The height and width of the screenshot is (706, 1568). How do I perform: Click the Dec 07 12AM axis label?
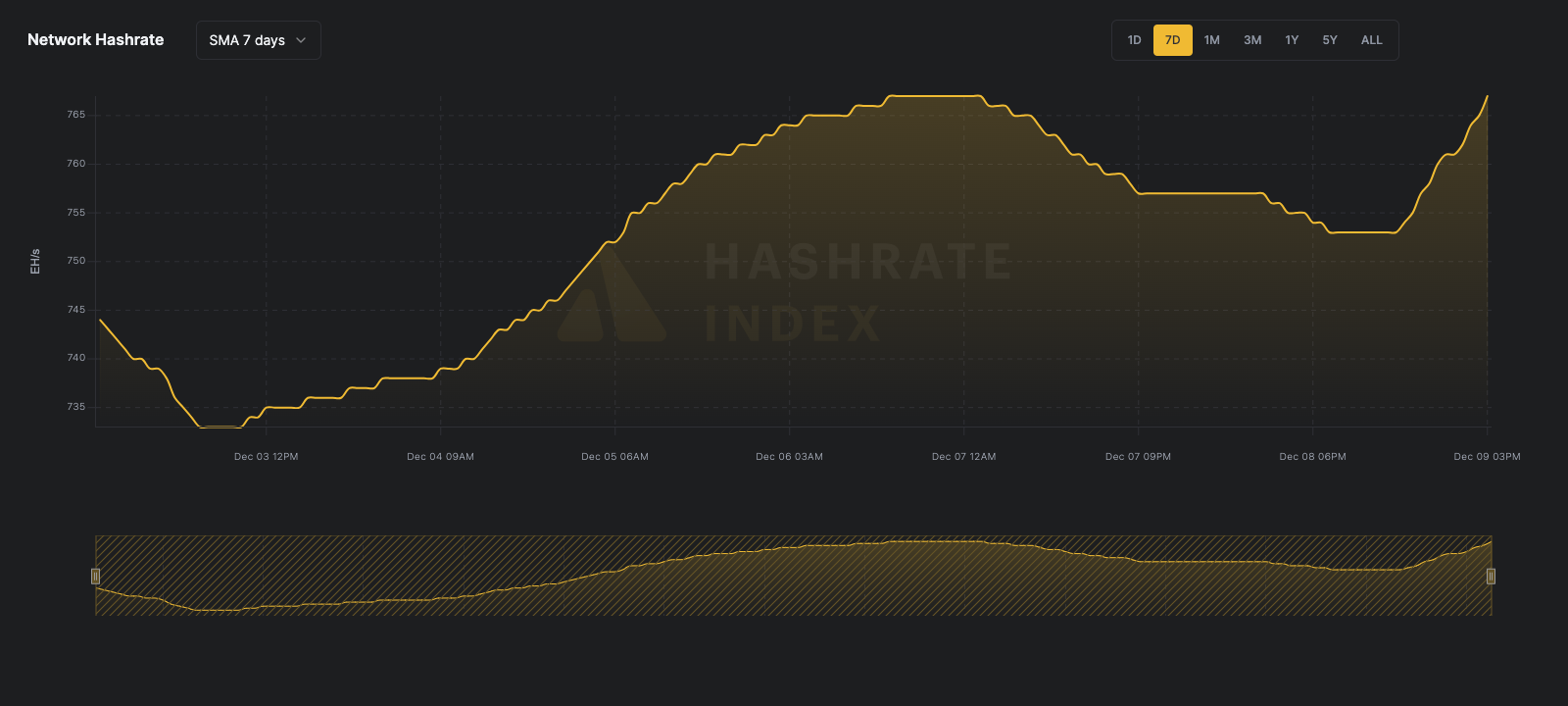click(x=964, y=457)
